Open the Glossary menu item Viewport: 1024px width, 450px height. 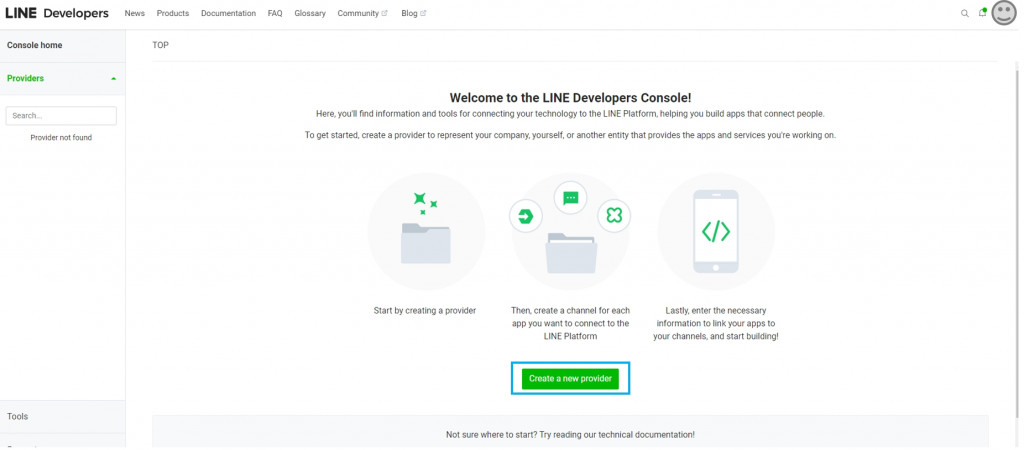310,13
